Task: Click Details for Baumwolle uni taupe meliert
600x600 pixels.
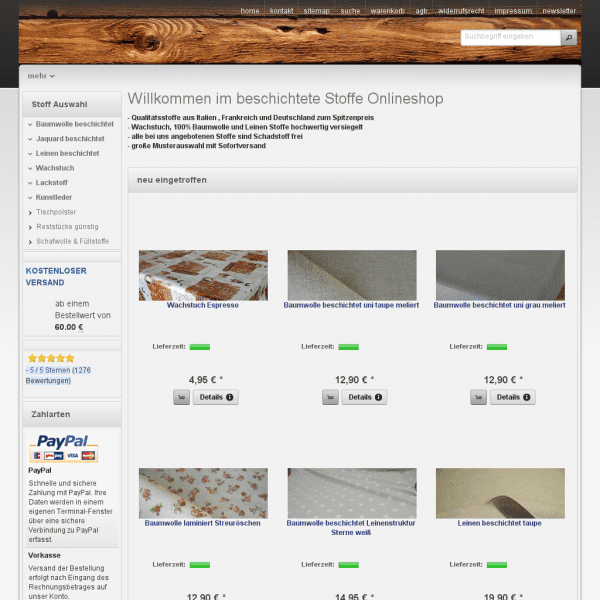Action: click(x=364, y=397)
